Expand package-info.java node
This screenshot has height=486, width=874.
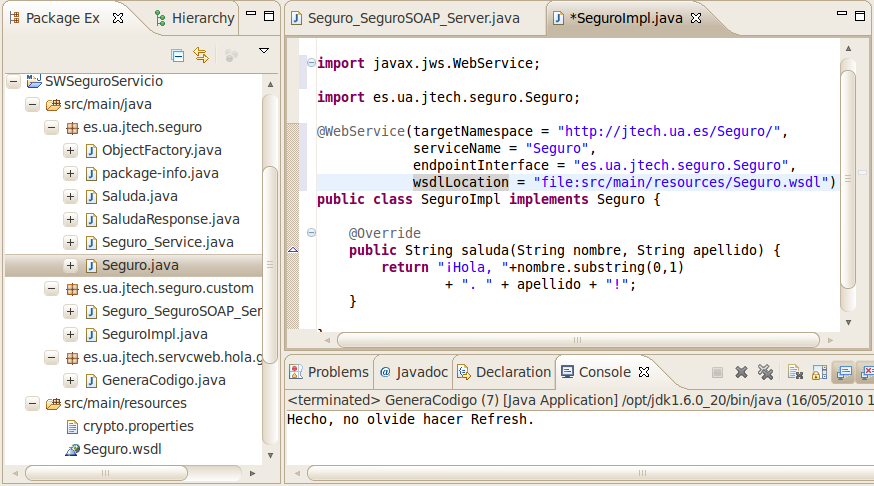click(x=70, y=173)
